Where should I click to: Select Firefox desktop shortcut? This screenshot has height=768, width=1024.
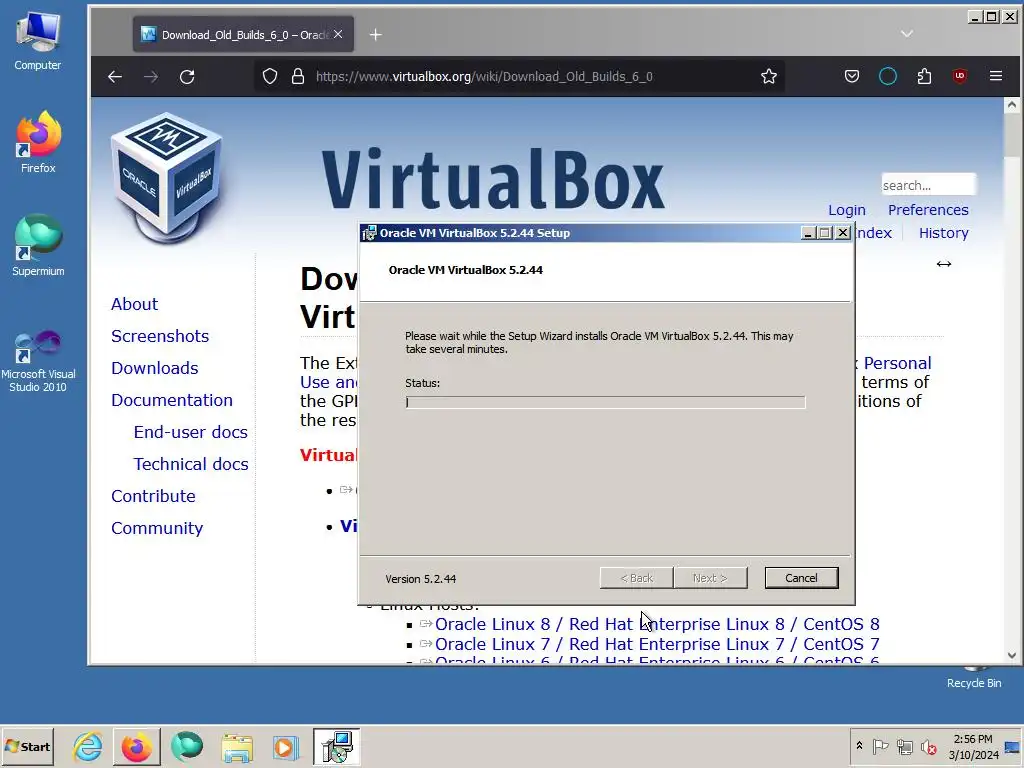point(38,142)
